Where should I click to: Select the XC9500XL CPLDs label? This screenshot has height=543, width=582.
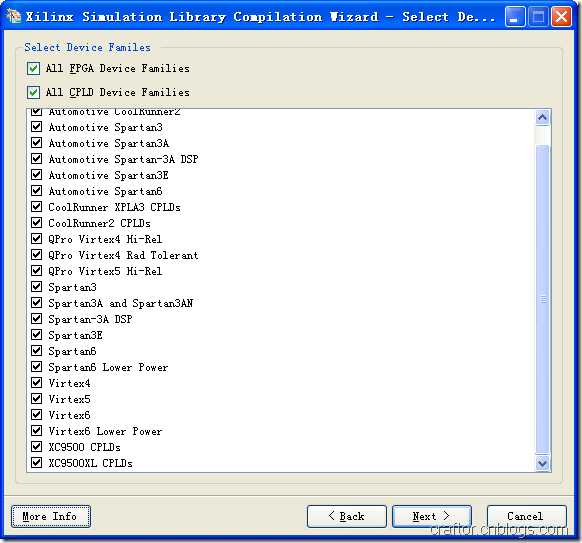point(90,463)
